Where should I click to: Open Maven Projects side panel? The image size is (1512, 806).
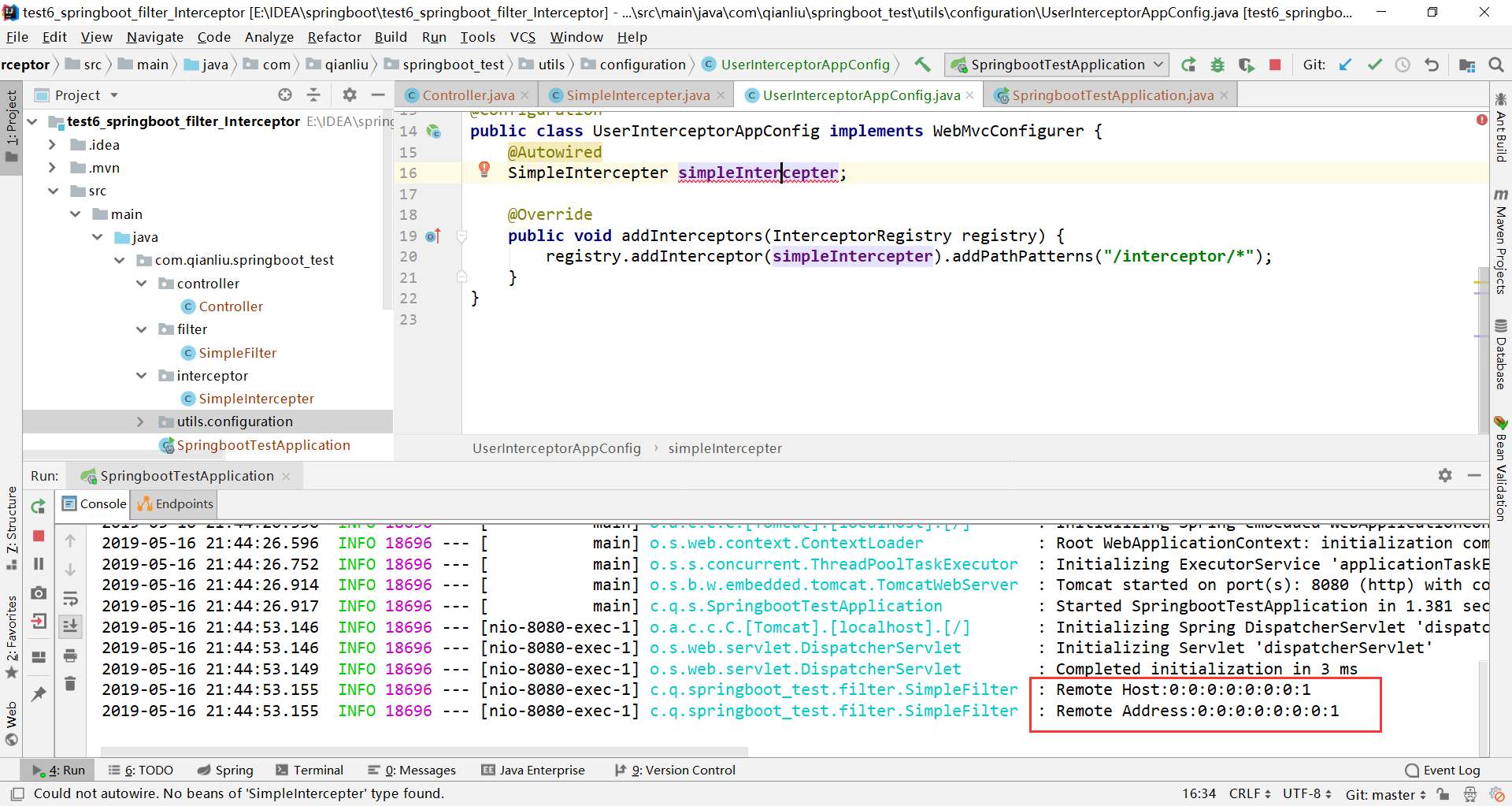[1500, 241]
